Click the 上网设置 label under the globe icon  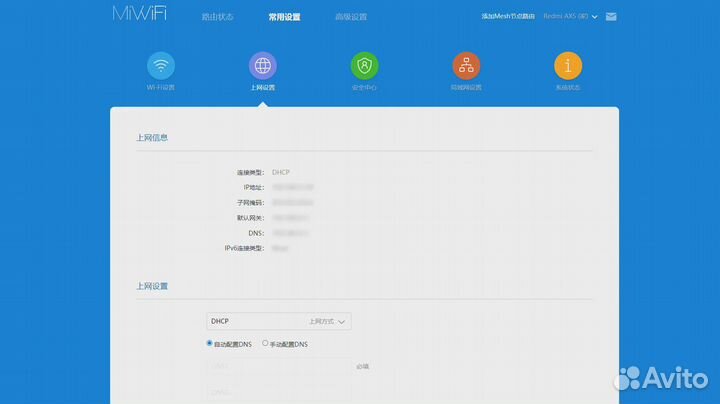pyautogui.click(x=263, y=88)
